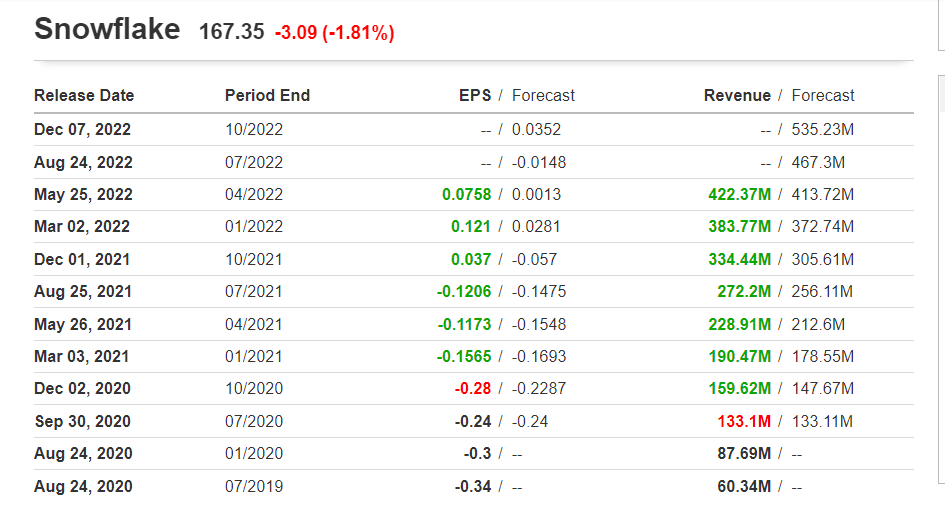Click period end 01/2022
The image size is (945, 519).
(254, 227)
